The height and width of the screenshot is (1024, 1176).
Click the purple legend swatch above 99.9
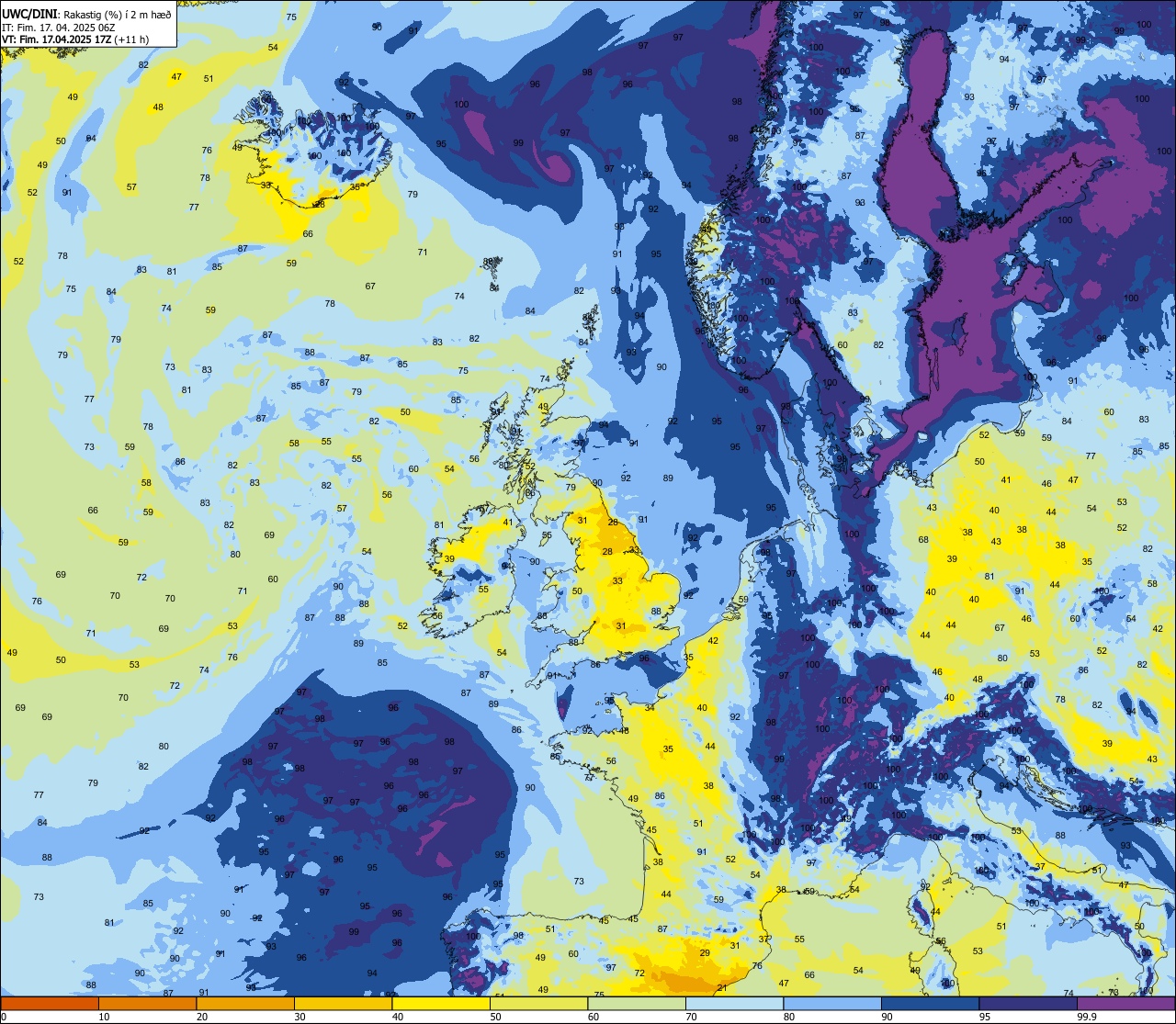(x=1125, y=1003)
